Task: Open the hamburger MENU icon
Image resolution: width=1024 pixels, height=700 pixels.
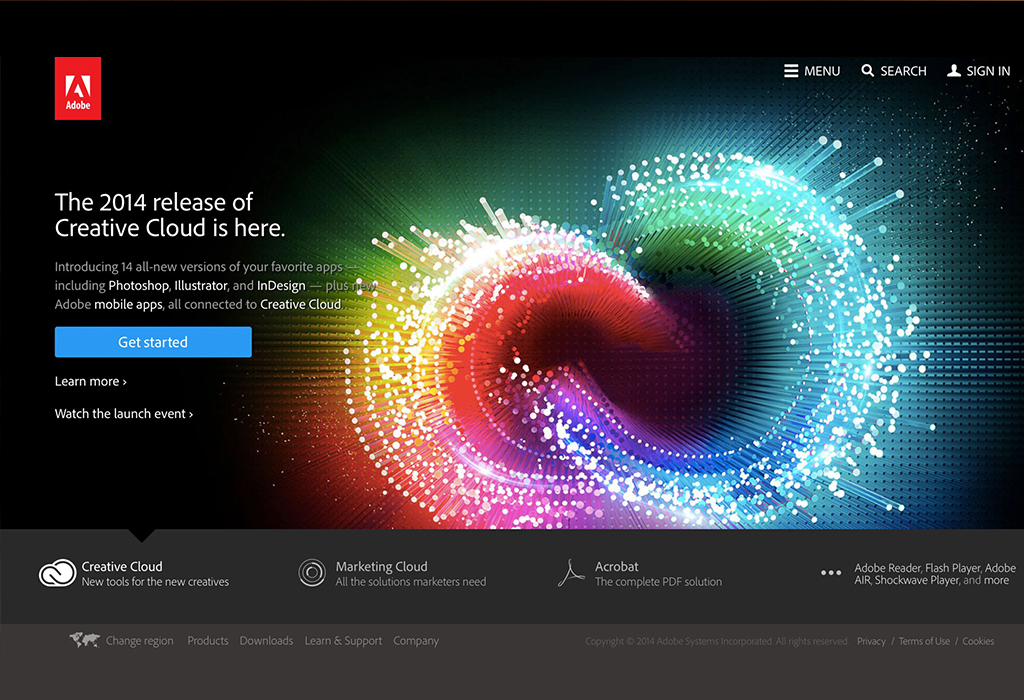Action: (791, 71)
